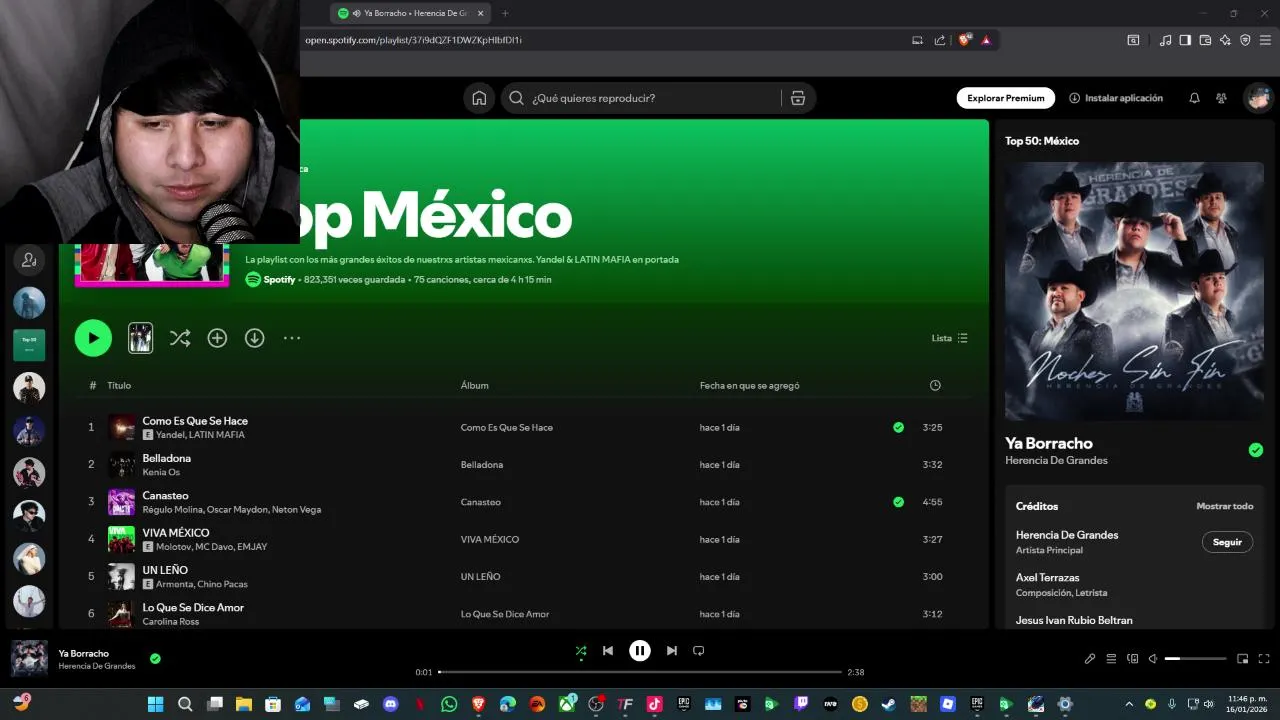Sort by the Álbum column header
This screenshot has width=1280, height=720.
[474, 385]
